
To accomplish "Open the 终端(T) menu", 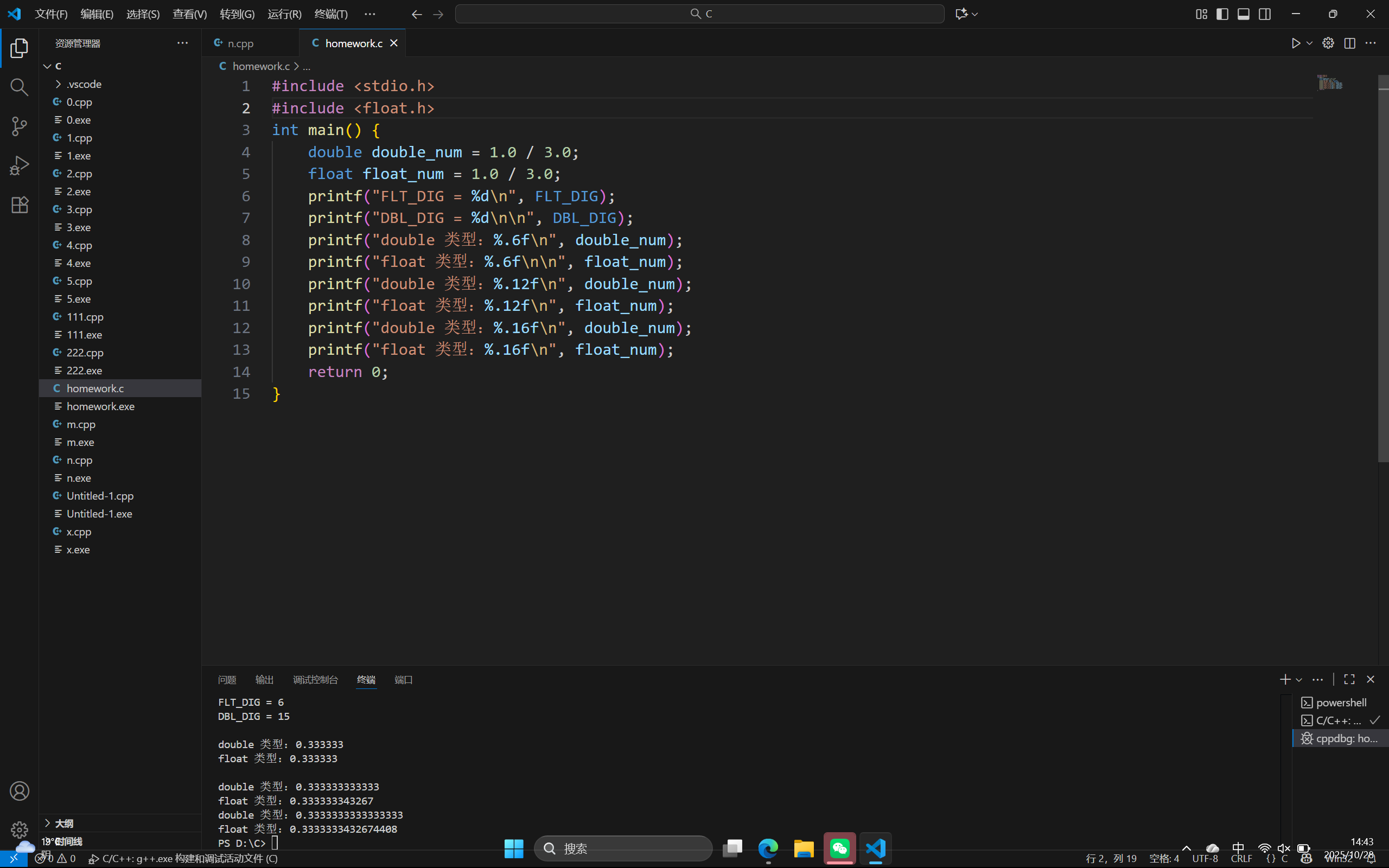I will [x=330, y=14].
